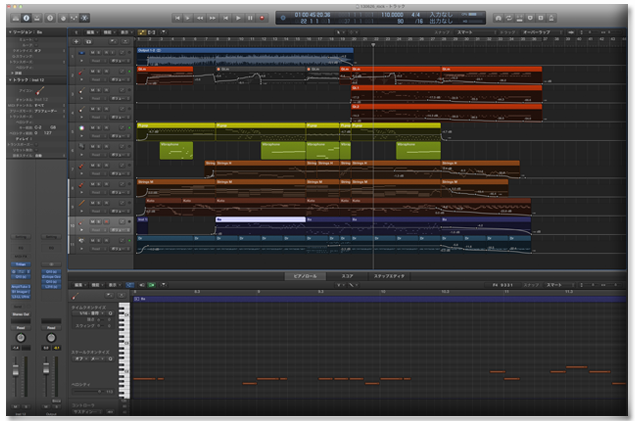The width and height of the screenshot is (635, 421).
Task: Switch to the スコア tab
Action: (x=347, y=276)
